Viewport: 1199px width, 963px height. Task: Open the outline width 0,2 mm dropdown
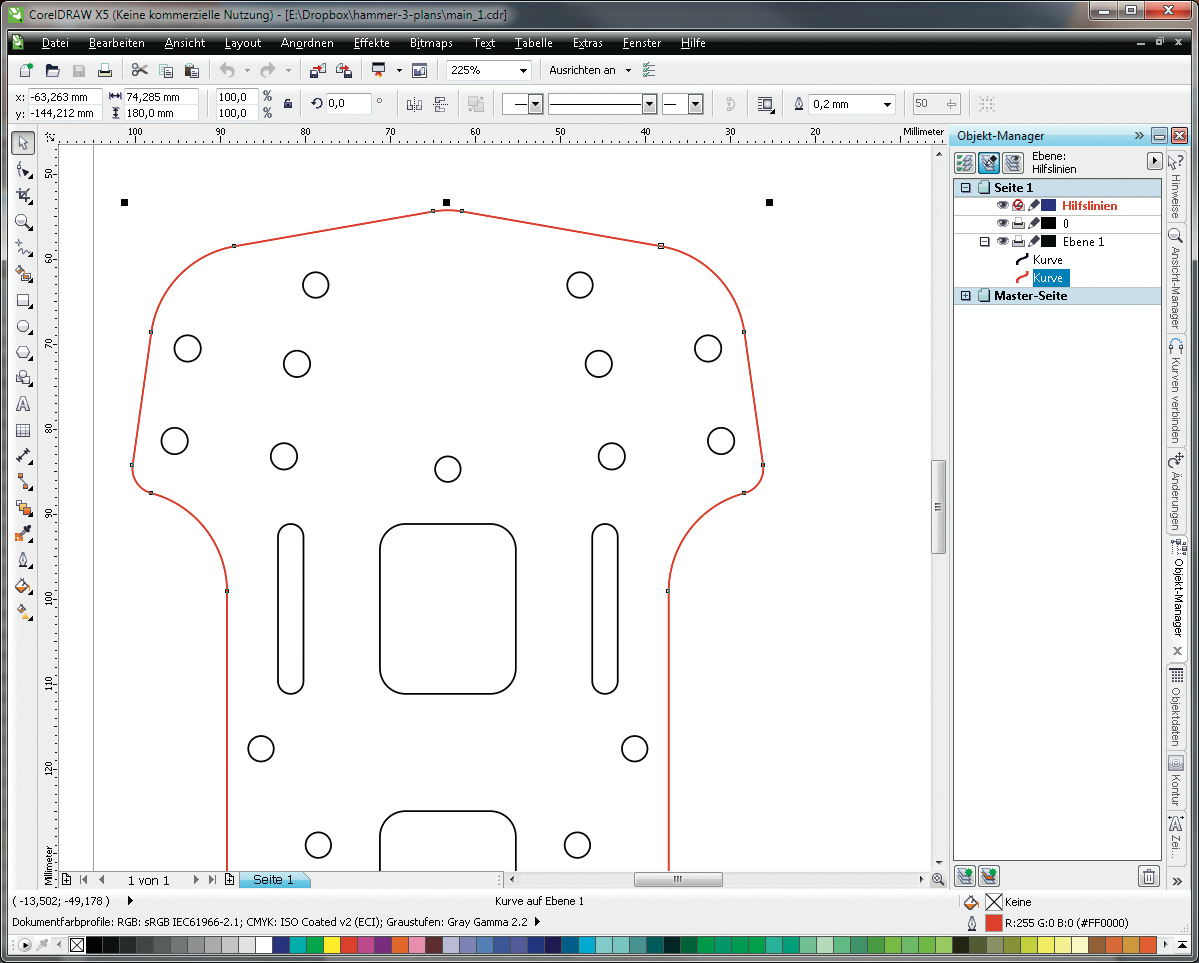(x=886, y=104)
